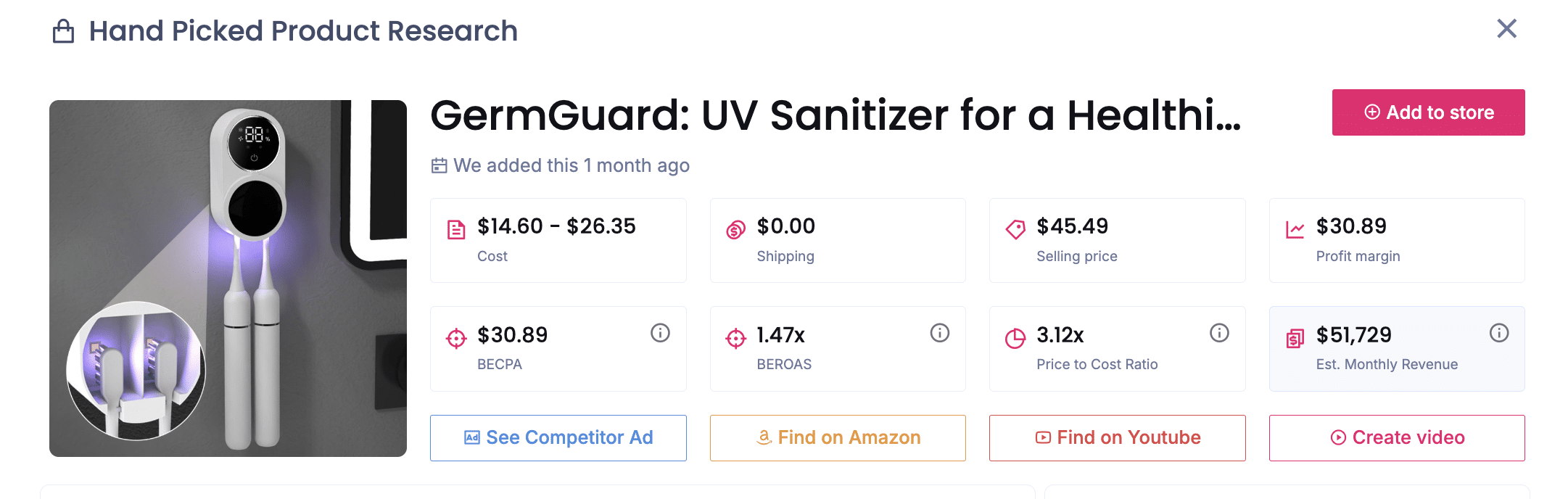Open the See Competitor Ad link
Screen dimensions: 1568x499
click(558, 437)
